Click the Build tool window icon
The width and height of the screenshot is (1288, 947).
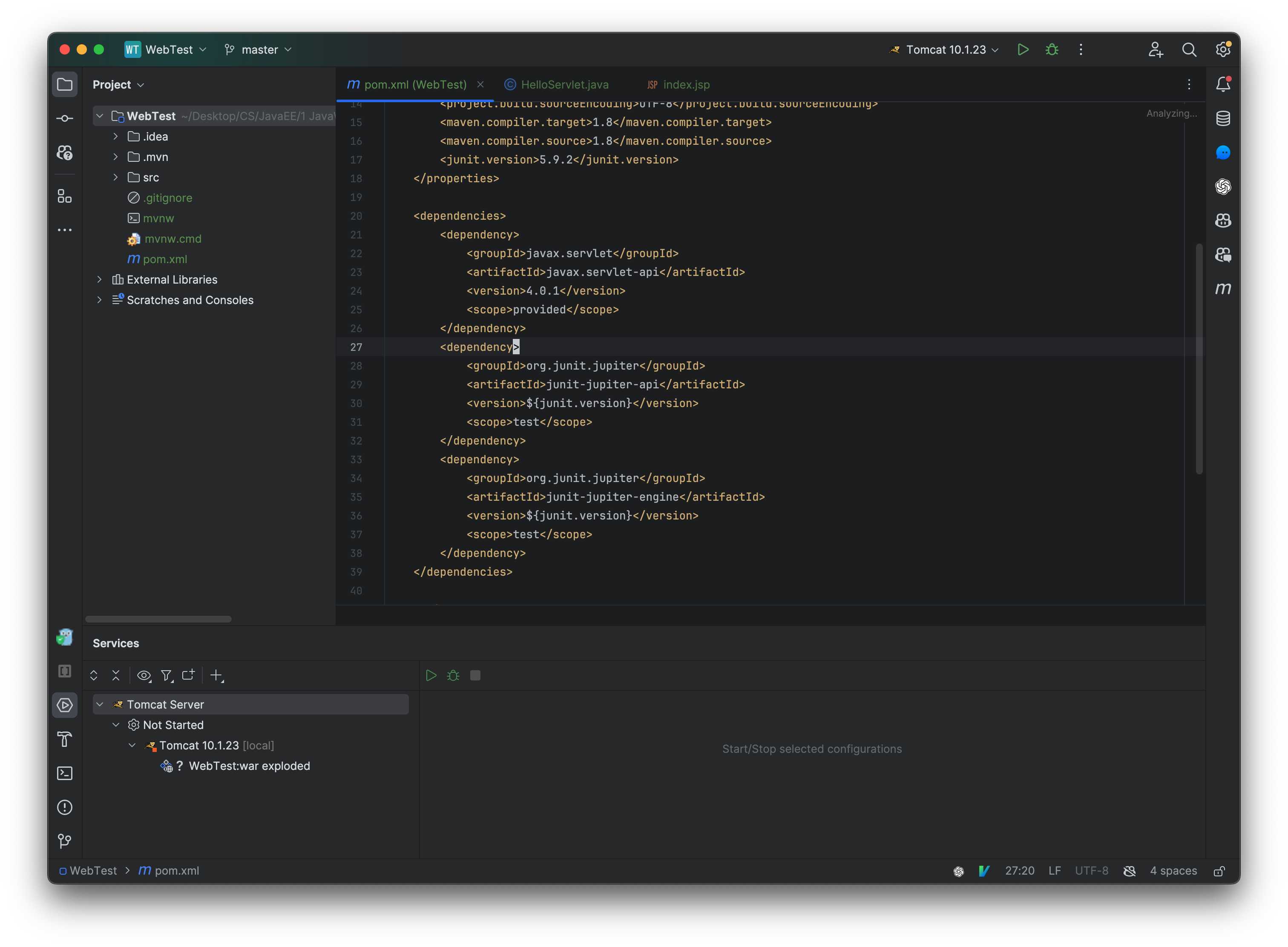point(64,739)
